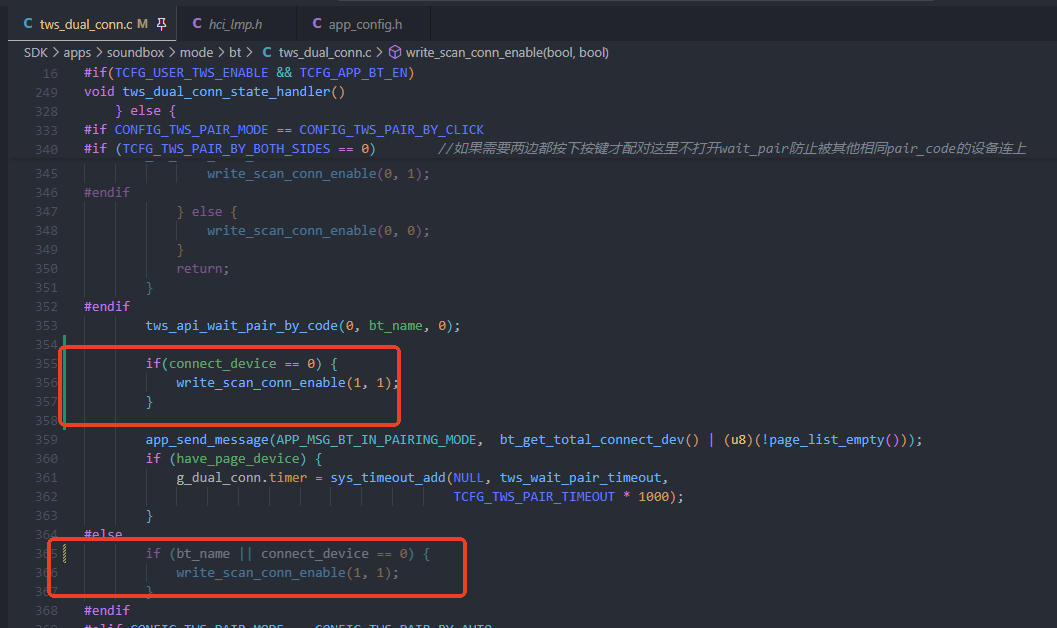The height and width of the screenshot is (628, 1057).
Task: Expand the soundbox breadcrumb segment
Action: (x=135, y=53)
